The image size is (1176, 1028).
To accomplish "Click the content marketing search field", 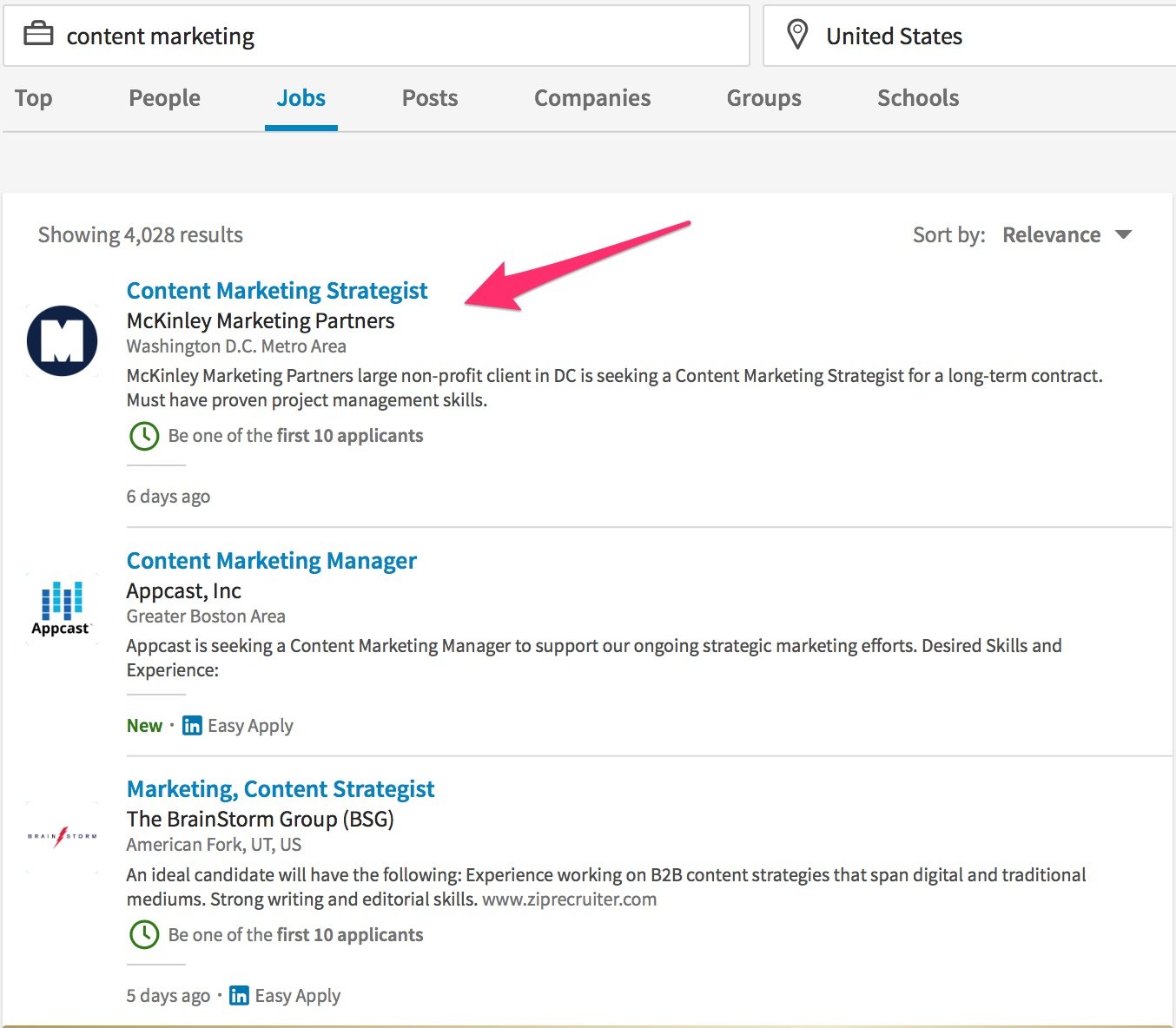I will pyautogui.click(x=376, y=36).
